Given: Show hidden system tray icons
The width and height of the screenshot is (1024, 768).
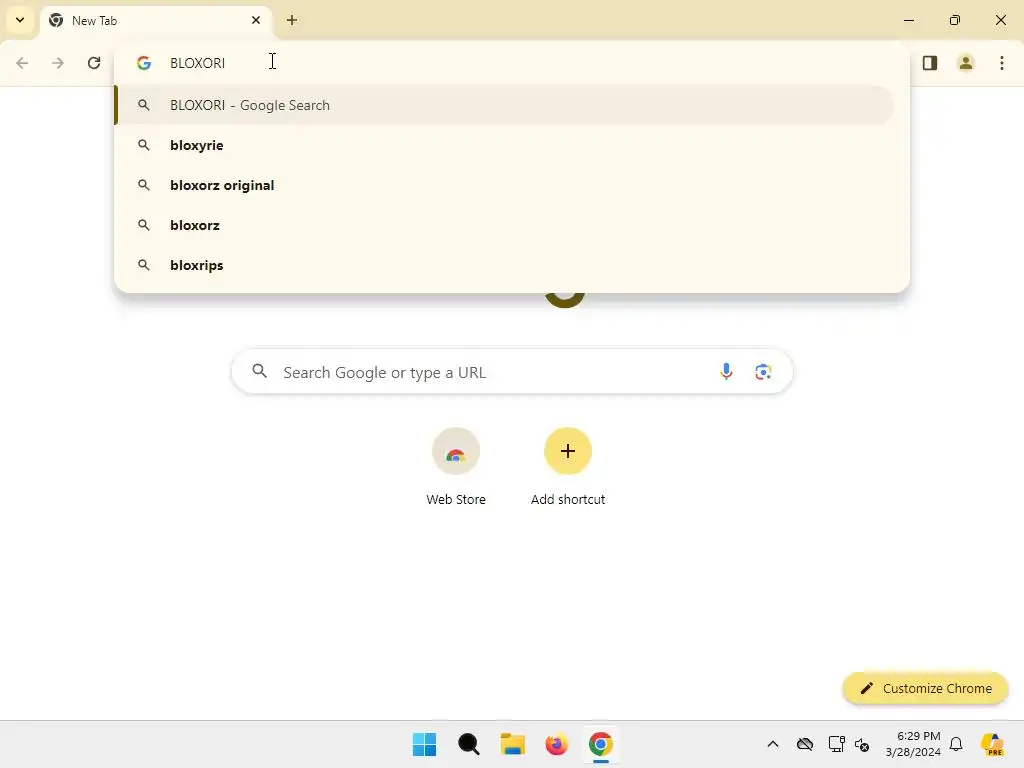Looking at the screenshot, I should 773,744.
